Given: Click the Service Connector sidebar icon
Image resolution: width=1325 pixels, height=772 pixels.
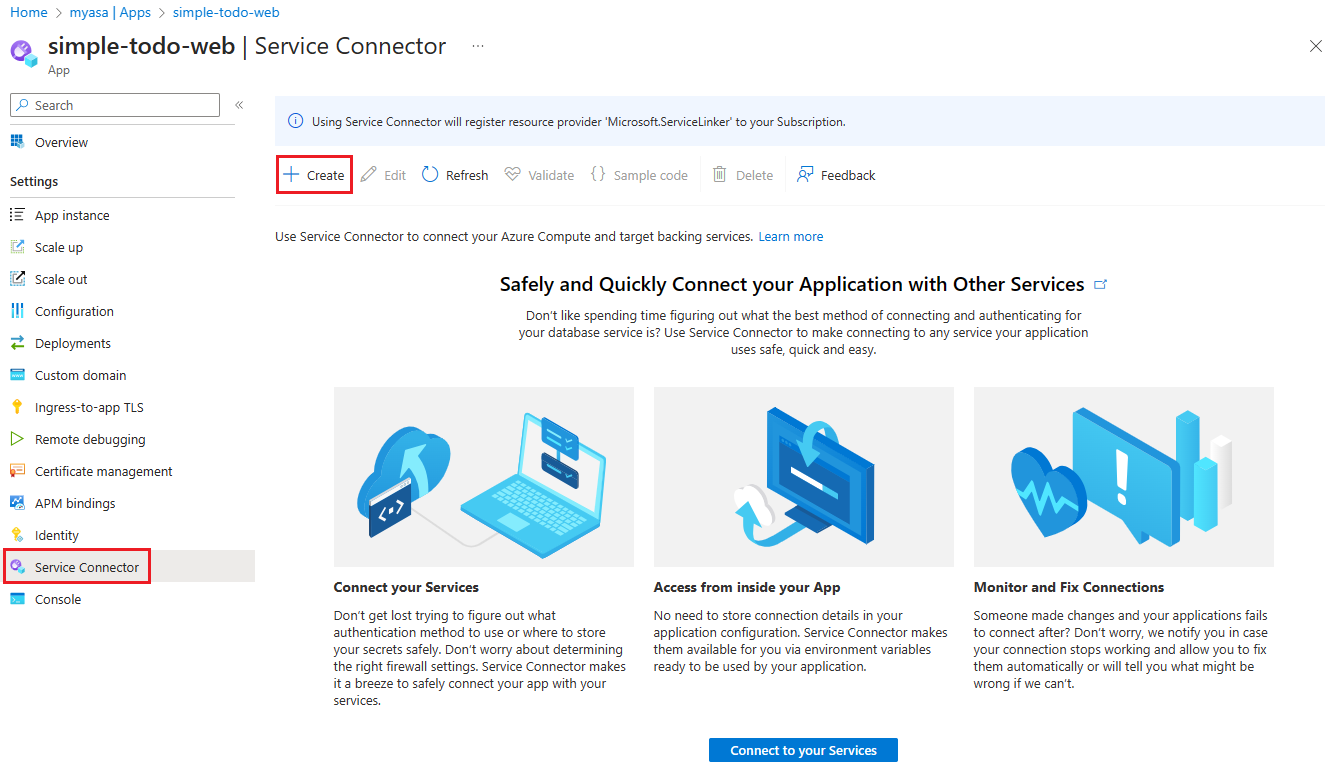Looking at the screenshot, I should [17, 567].
